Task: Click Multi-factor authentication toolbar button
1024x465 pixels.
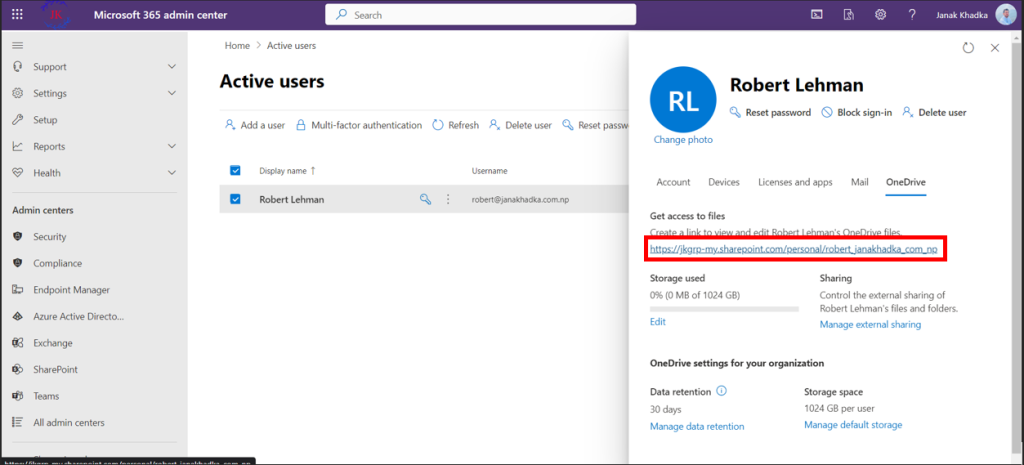Action: pos(359,125)
